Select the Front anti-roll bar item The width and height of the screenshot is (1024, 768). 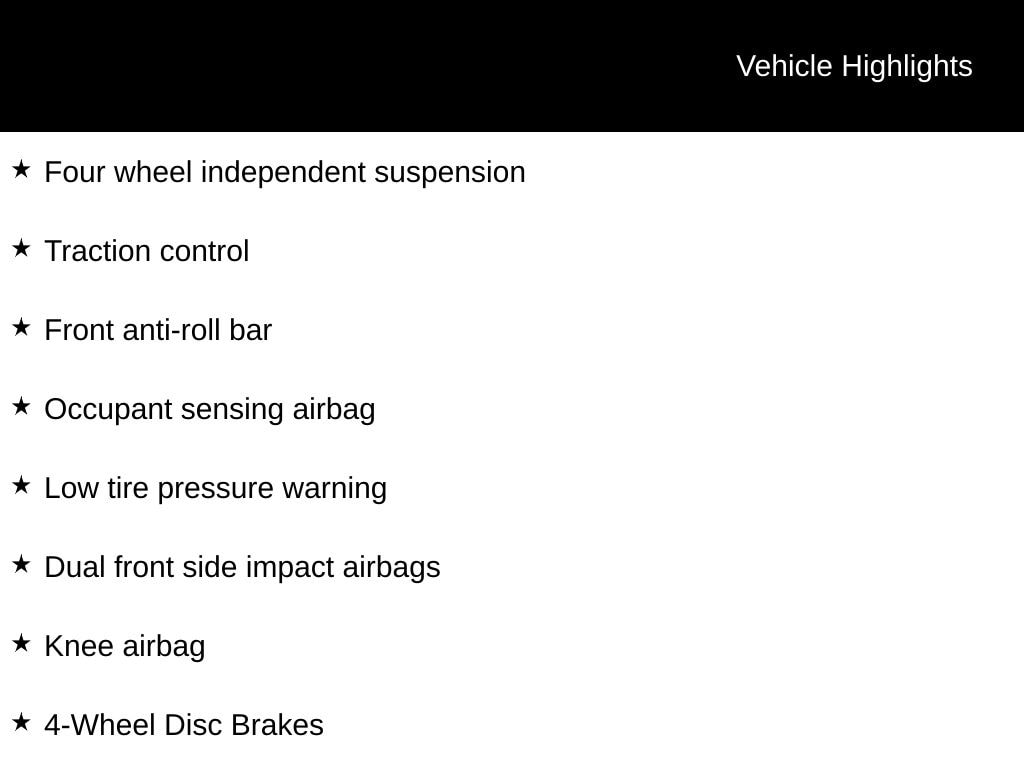(158, 330)
